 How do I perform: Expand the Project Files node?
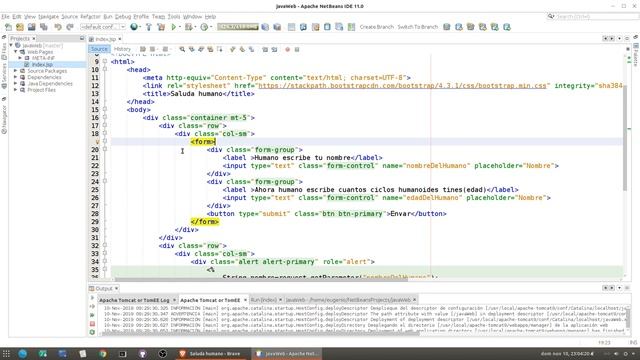pos(16,90)
